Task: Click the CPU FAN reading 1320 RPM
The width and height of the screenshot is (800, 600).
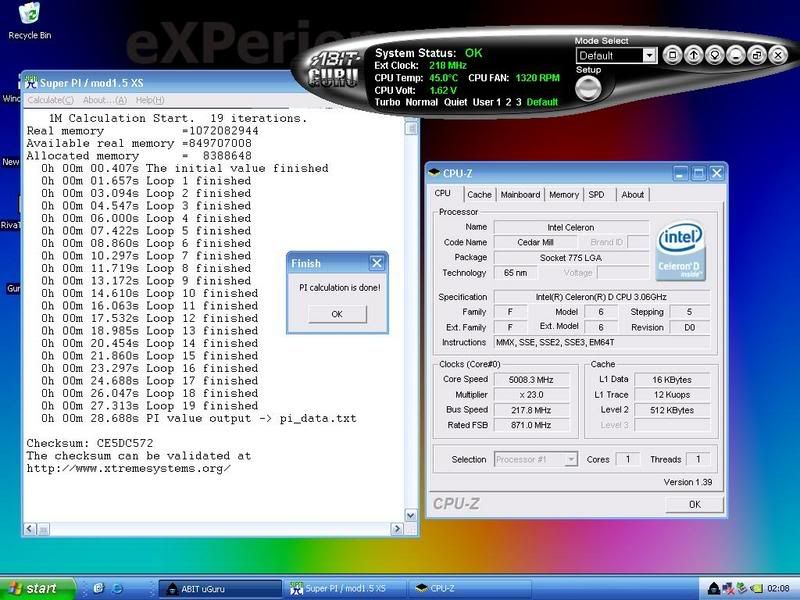Action: 537,78
